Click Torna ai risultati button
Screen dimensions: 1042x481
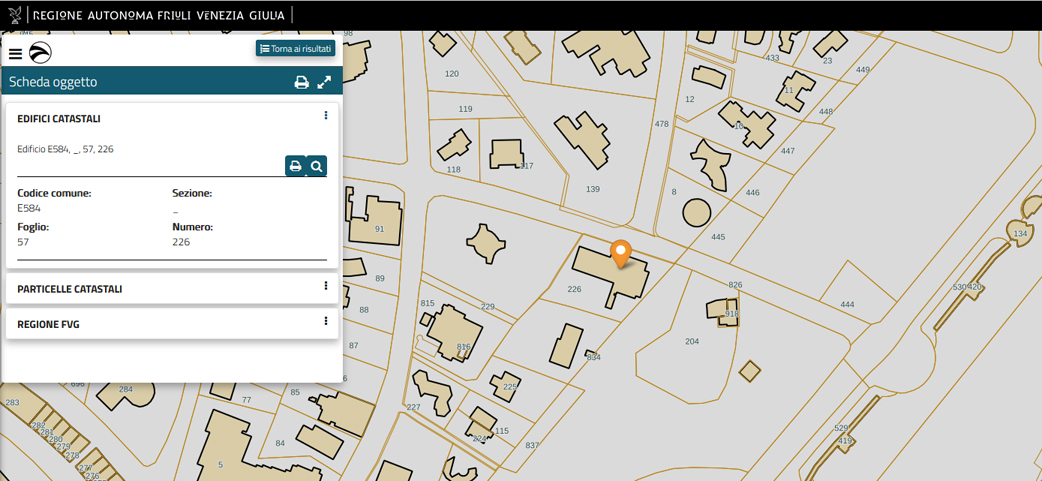point(295,48)
